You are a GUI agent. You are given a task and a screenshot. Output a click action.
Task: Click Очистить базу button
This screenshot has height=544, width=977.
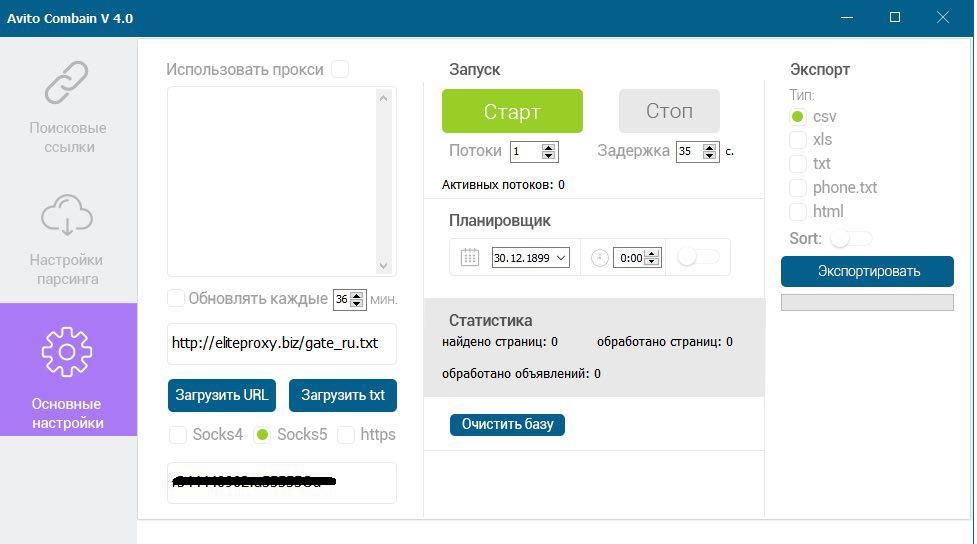click(x=507, y=424)
